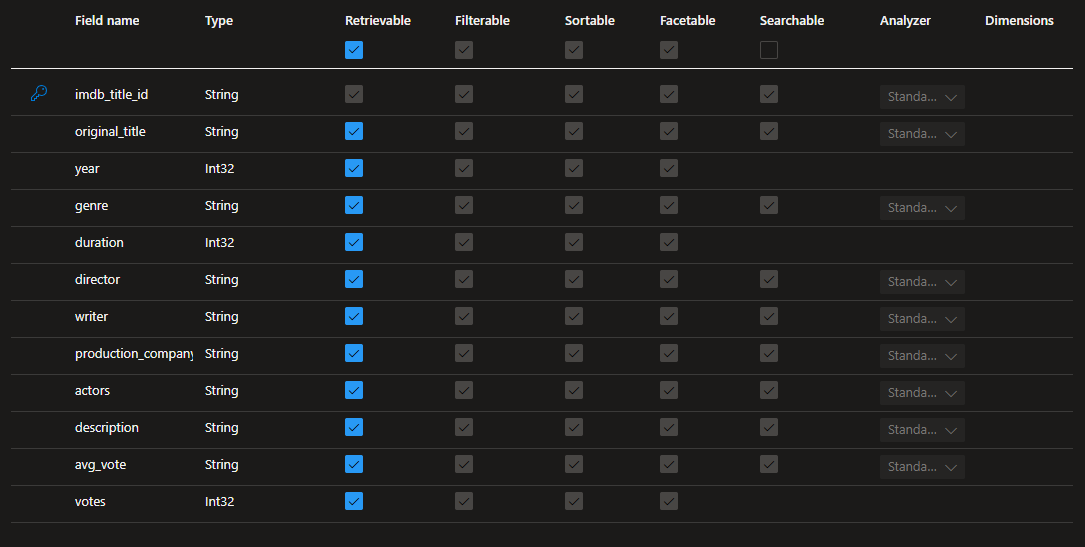Uncheck Retrievable for actors field
This screenshot has width=1085, height=547.
pyautogui.click(x=354, y=390)
